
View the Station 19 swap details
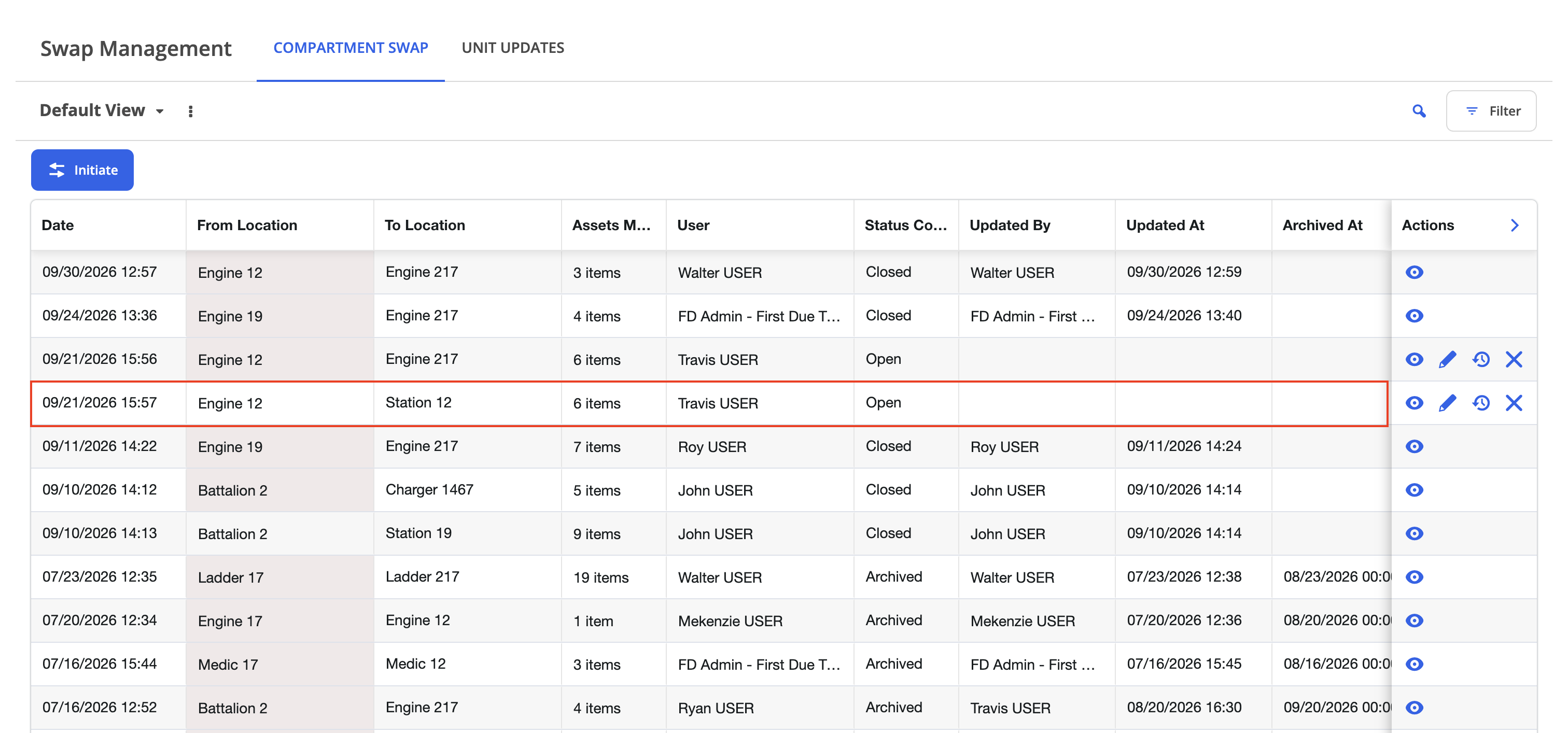click(1414, 533)
